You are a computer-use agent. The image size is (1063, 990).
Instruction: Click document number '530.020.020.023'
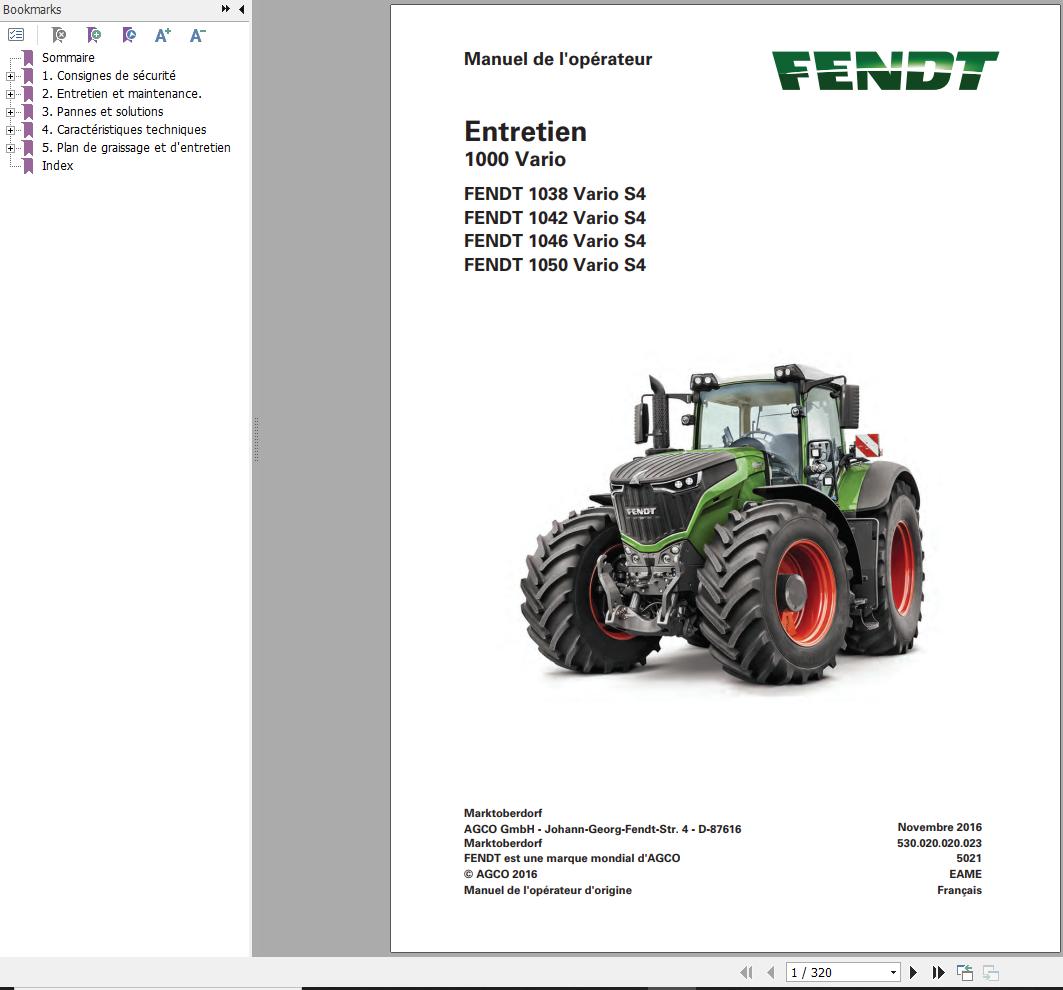click(939, 843)
